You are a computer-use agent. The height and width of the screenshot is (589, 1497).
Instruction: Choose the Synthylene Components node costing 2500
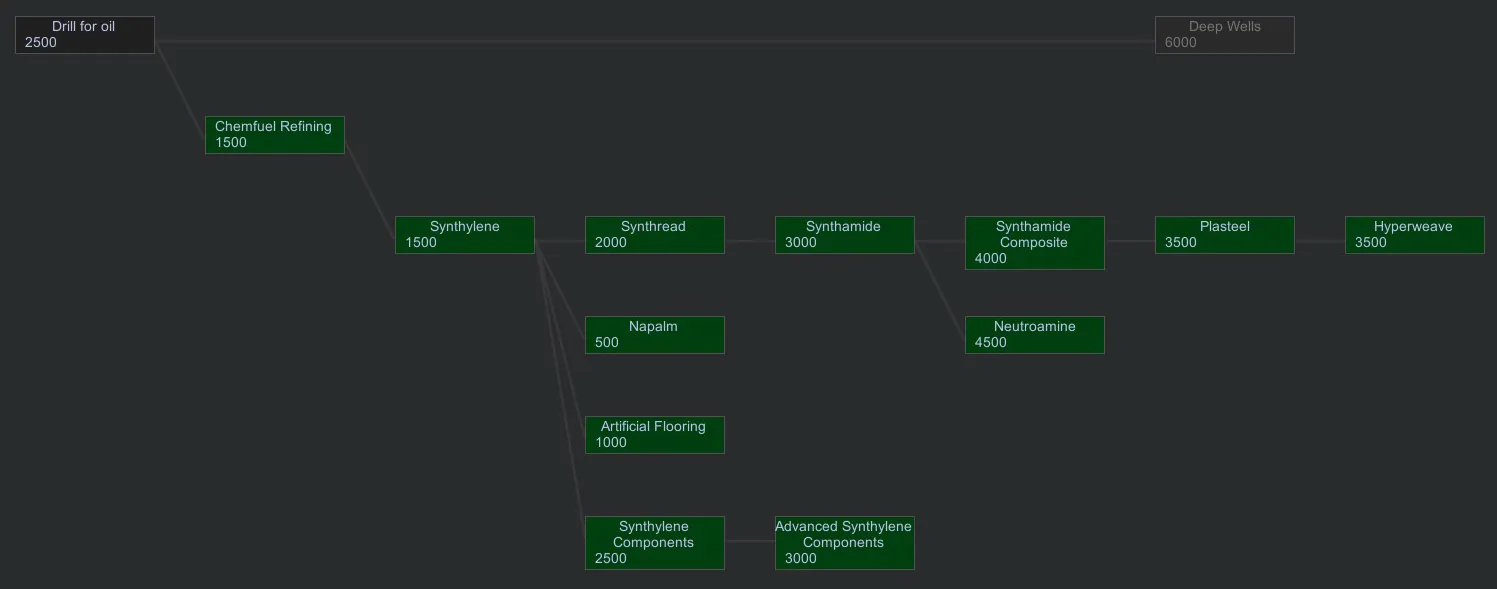655,543
